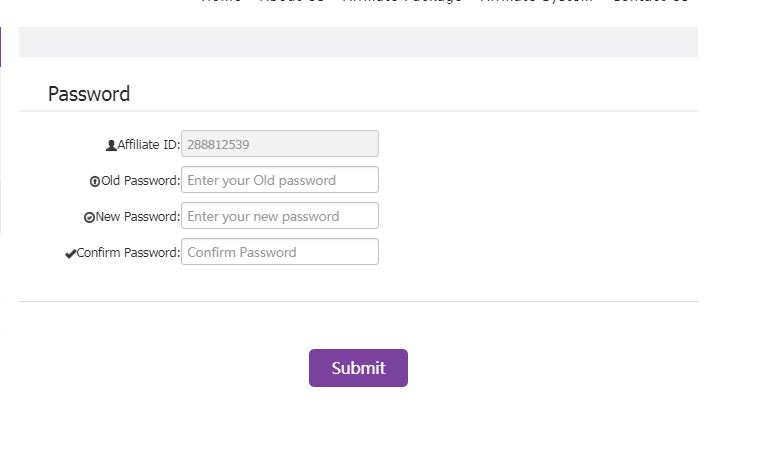Click the Confirm Password label text
Screen dimensions: 767x449
(128, 253)
